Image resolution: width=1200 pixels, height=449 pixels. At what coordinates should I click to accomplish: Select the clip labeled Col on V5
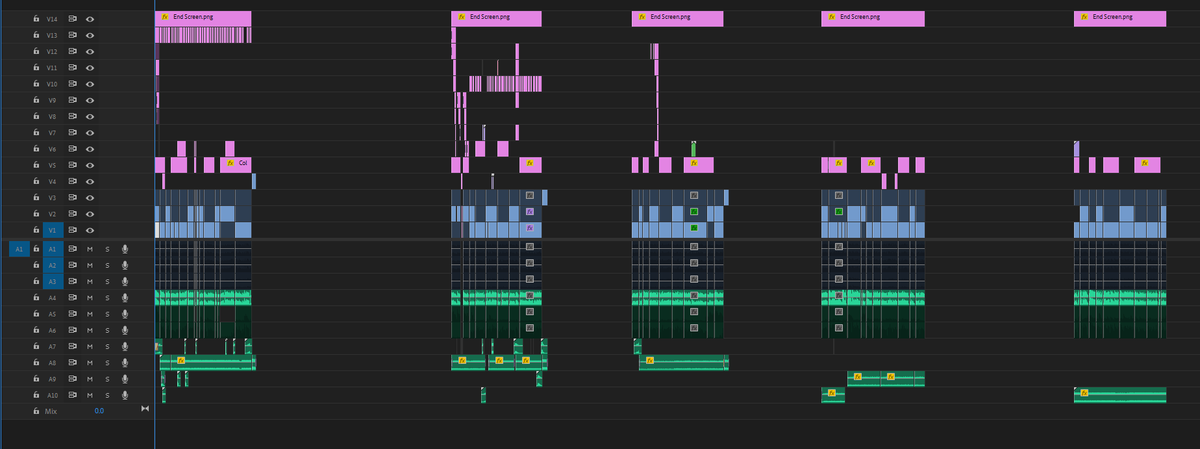236,165
